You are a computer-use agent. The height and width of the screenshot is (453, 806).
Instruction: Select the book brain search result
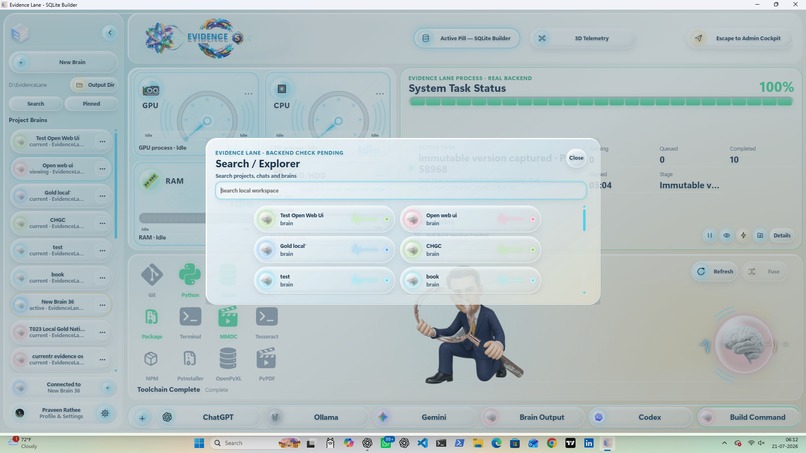tap(470, 280)
